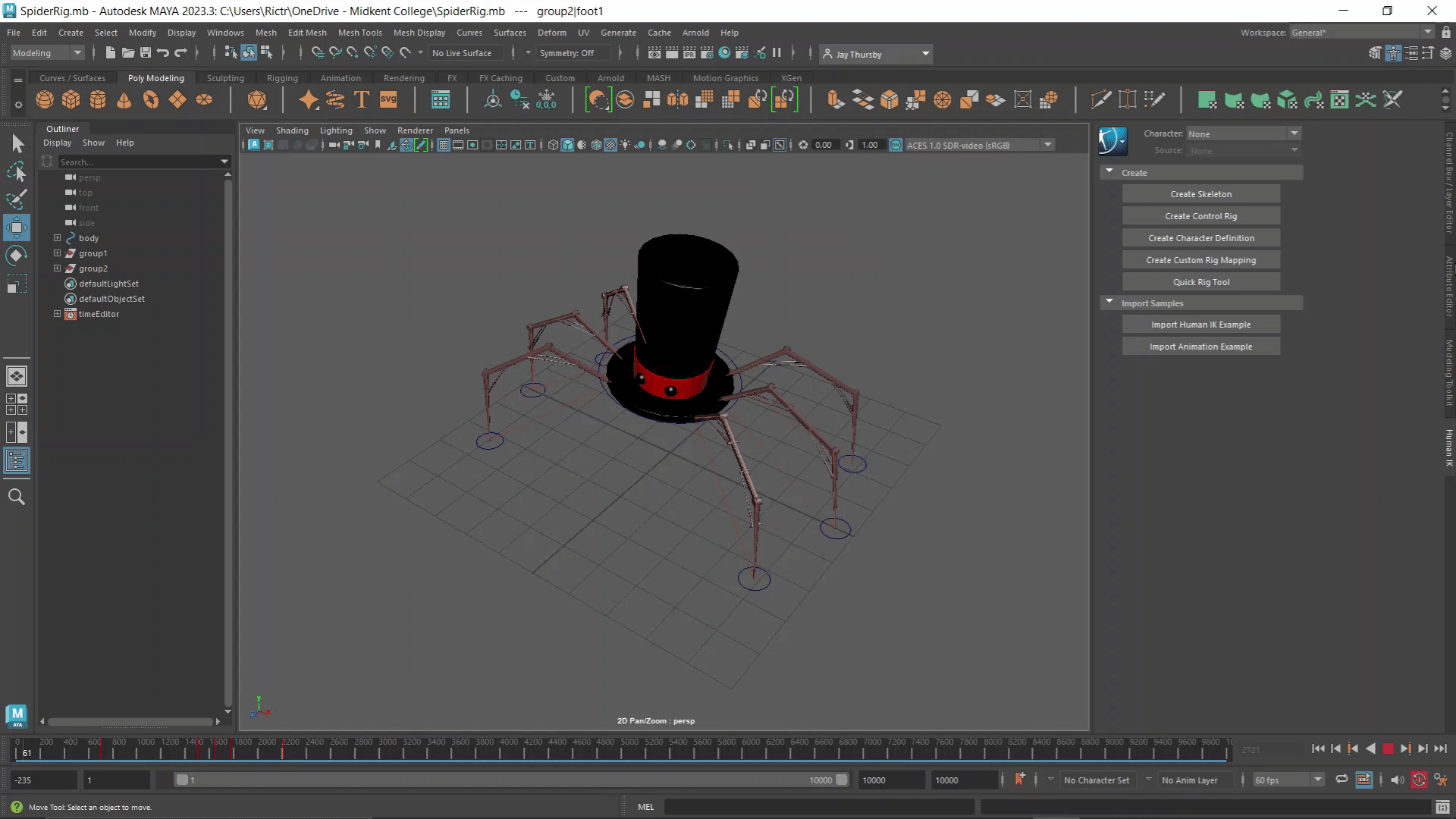Viewport: 1456px width, 819px height.
Task: Select the polygon Type text tool
Action: pos(361,99)
